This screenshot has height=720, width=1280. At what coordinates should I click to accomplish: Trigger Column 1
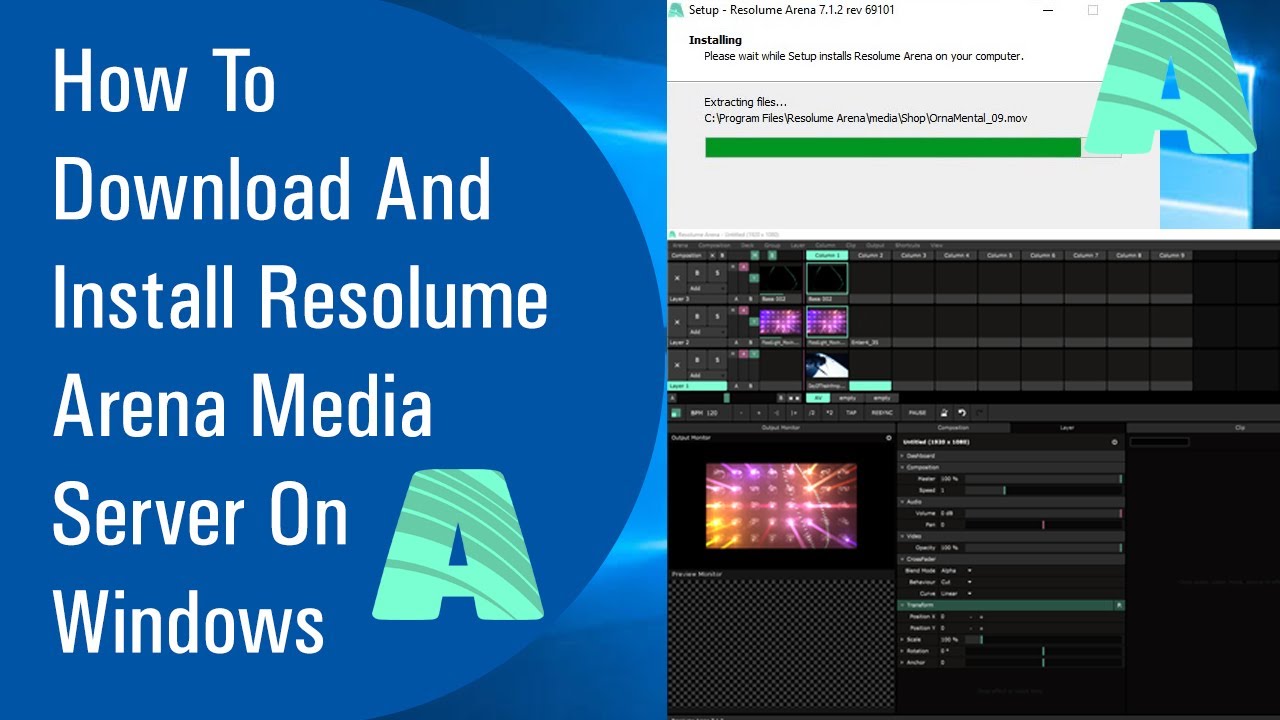coord(827,256)
